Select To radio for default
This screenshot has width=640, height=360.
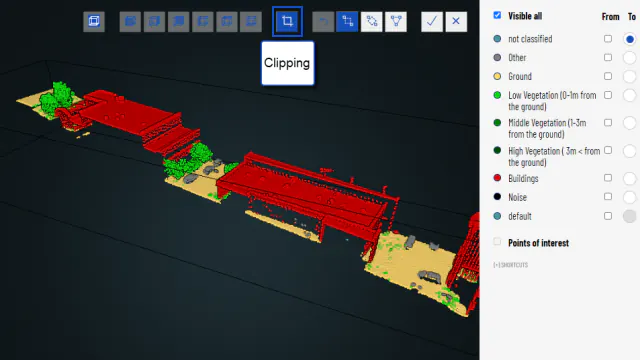(629, 216)
